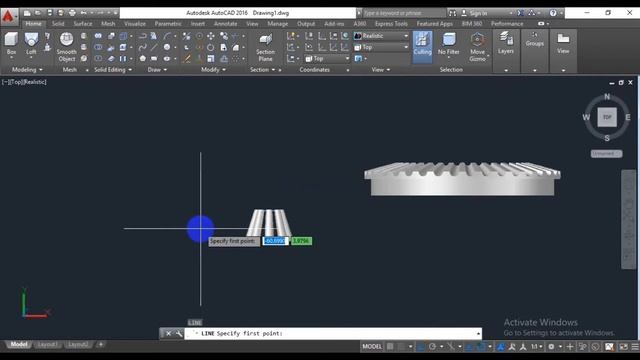The image size is (640, 360).
Task: Select the Line tool in Draw panel
Action: [x=154, y=47]
